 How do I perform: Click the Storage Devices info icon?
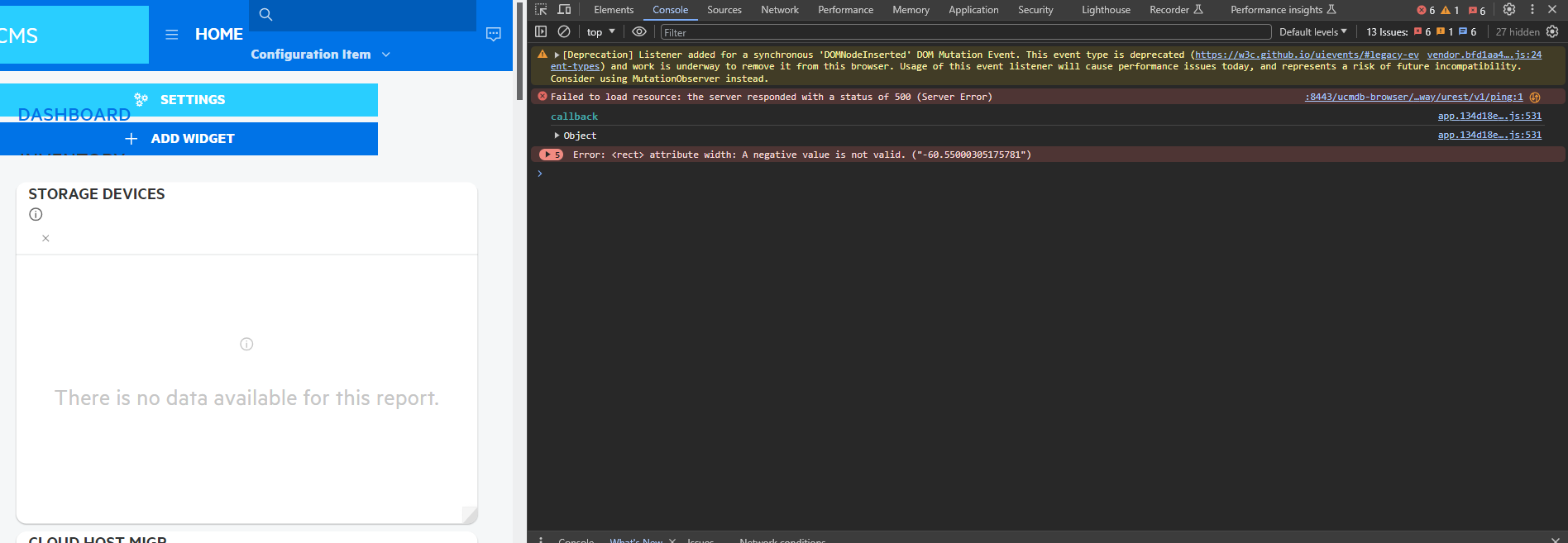point(36,215)
